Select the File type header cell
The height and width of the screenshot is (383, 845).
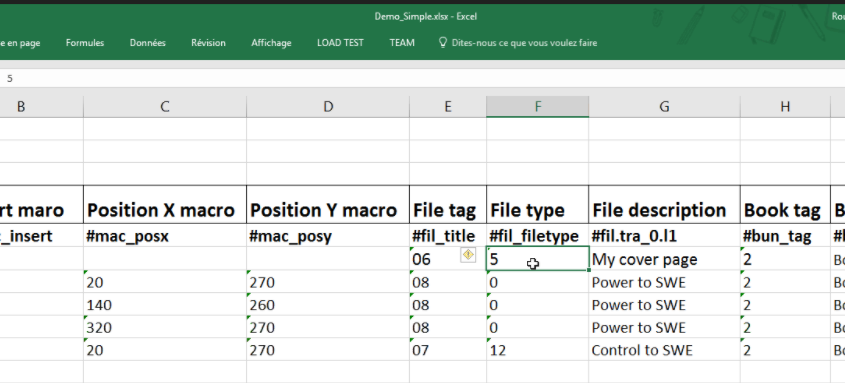(537, 210)
